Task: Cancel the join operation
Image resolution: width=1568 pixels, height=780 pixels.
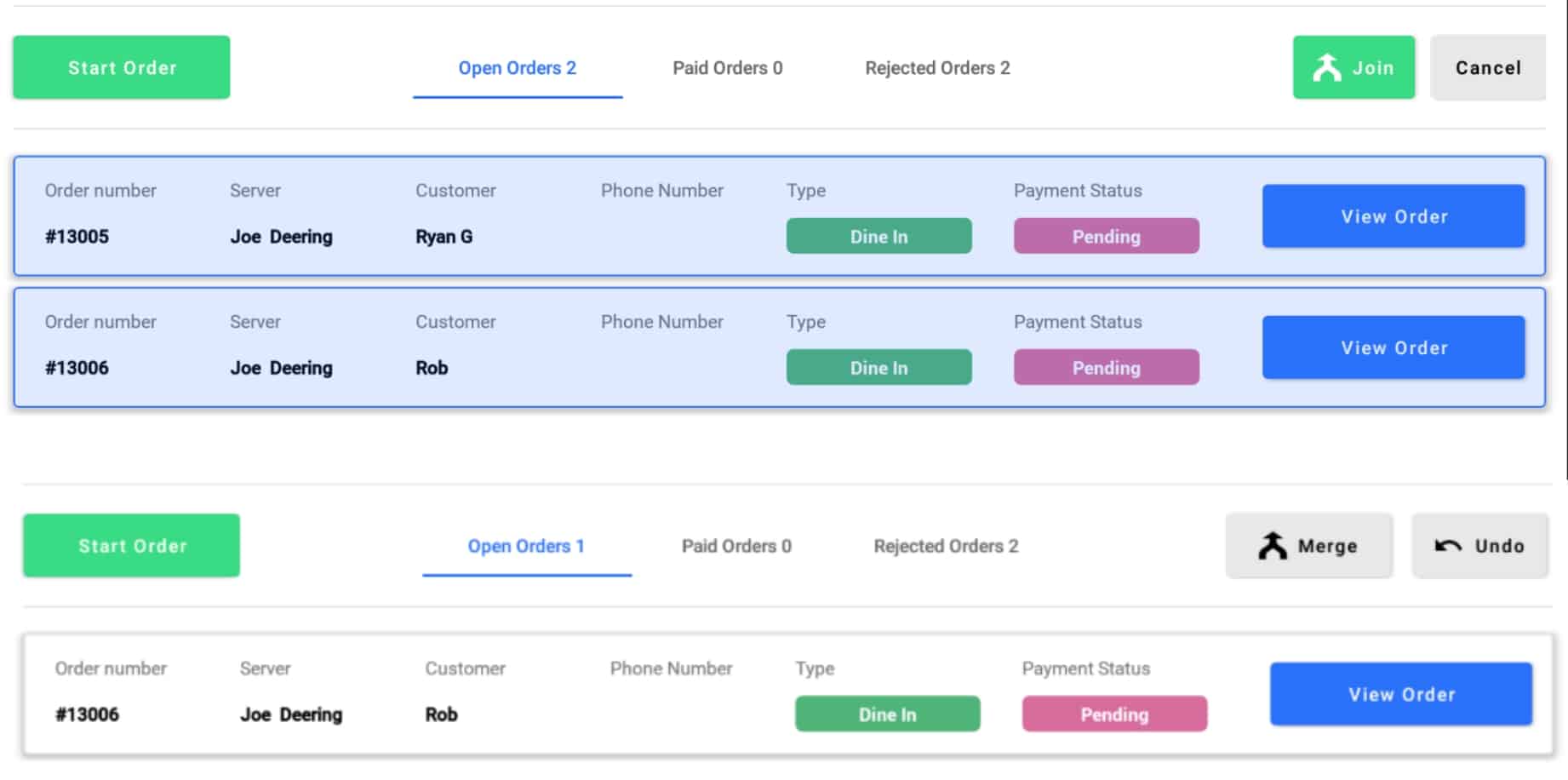Action: pyautogui.click(x=1488, y=67)
